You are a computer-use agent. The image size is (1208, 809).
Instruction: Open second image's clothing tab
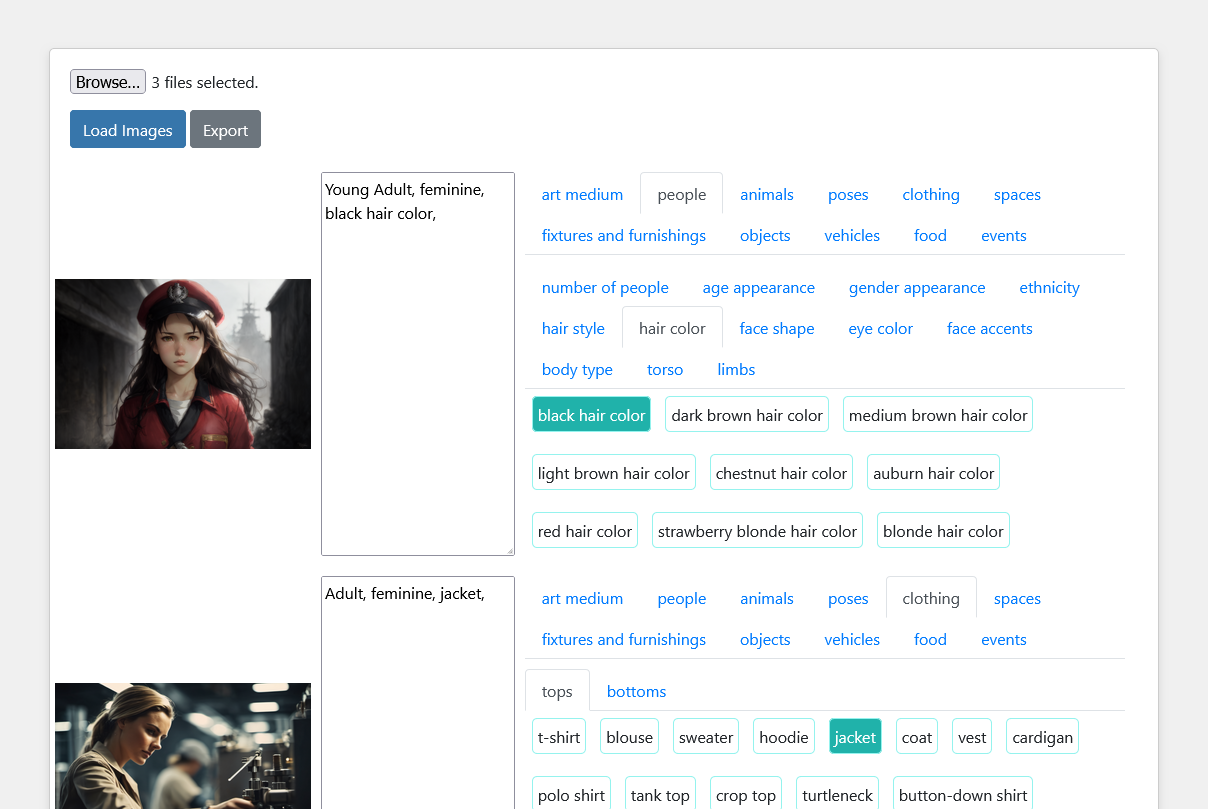pos(931,598)
